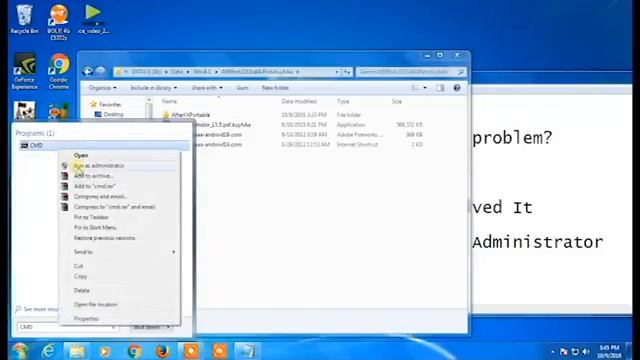640x360 pixels.
Task: Click the taskbar clock showing time and date
Action: point(609,351)
